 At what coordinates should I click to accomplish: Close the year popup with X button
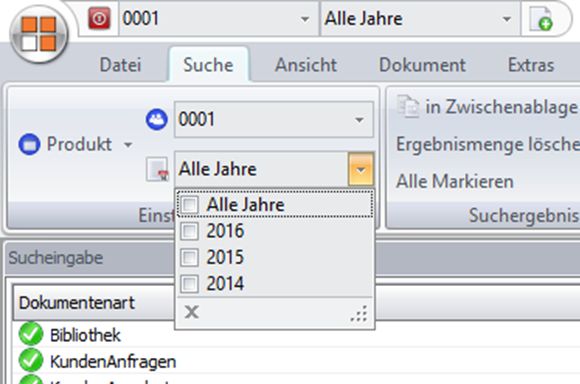tap(192, 312)
